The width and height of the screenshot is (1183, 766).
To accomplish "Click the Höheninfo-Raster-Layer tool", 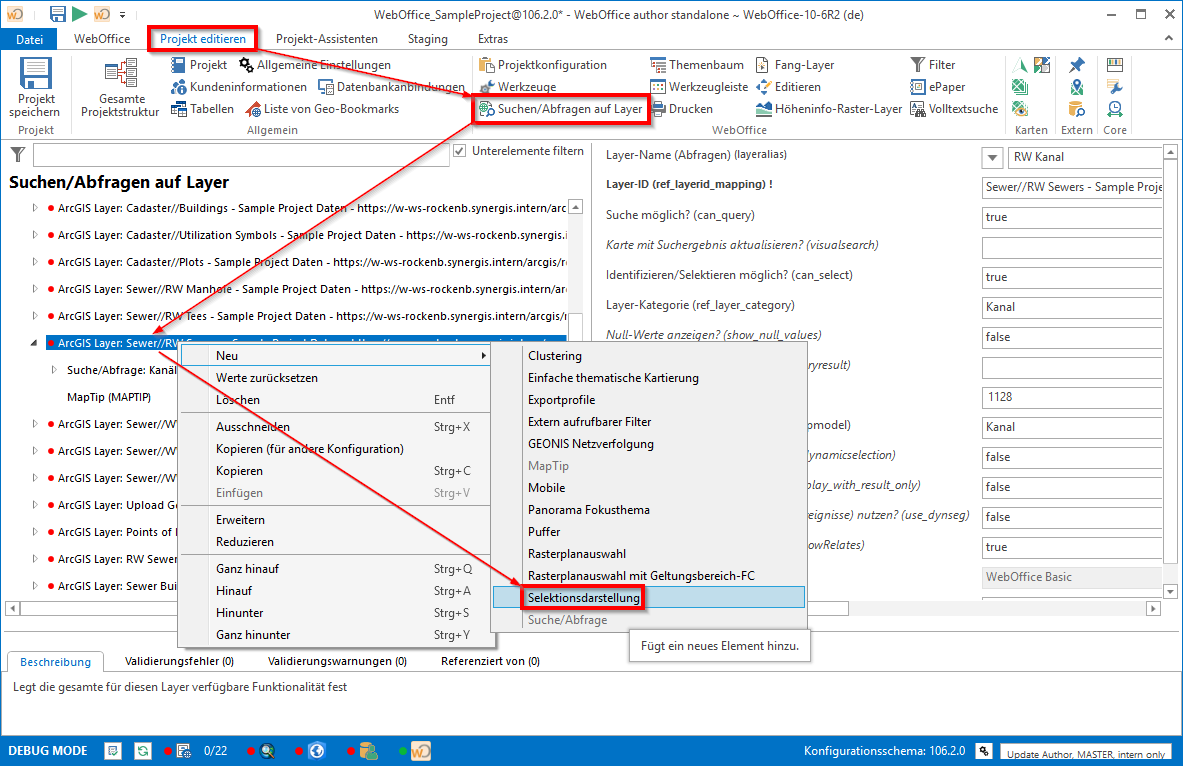I will point(828,109).
